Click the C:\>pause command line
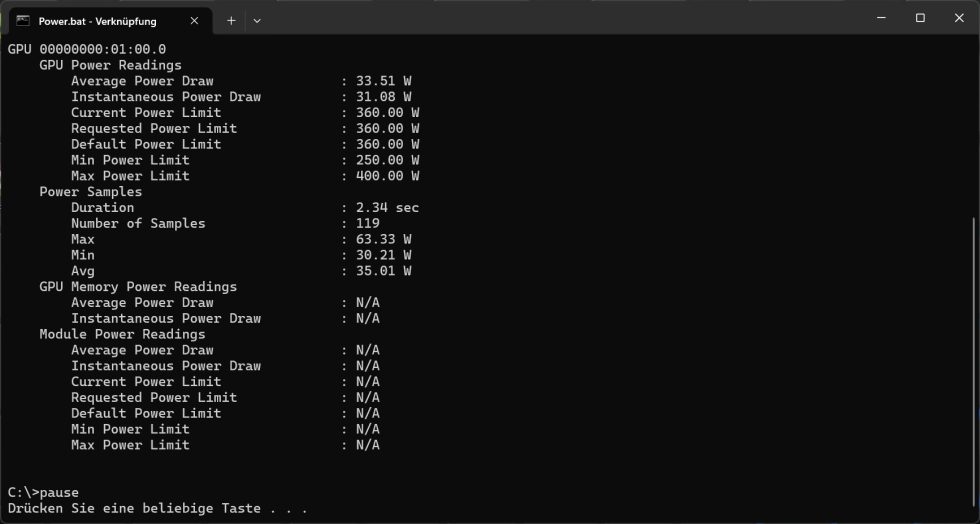Image resolution: width=980 pixels, height=524 pixels. tap(43, 492)
